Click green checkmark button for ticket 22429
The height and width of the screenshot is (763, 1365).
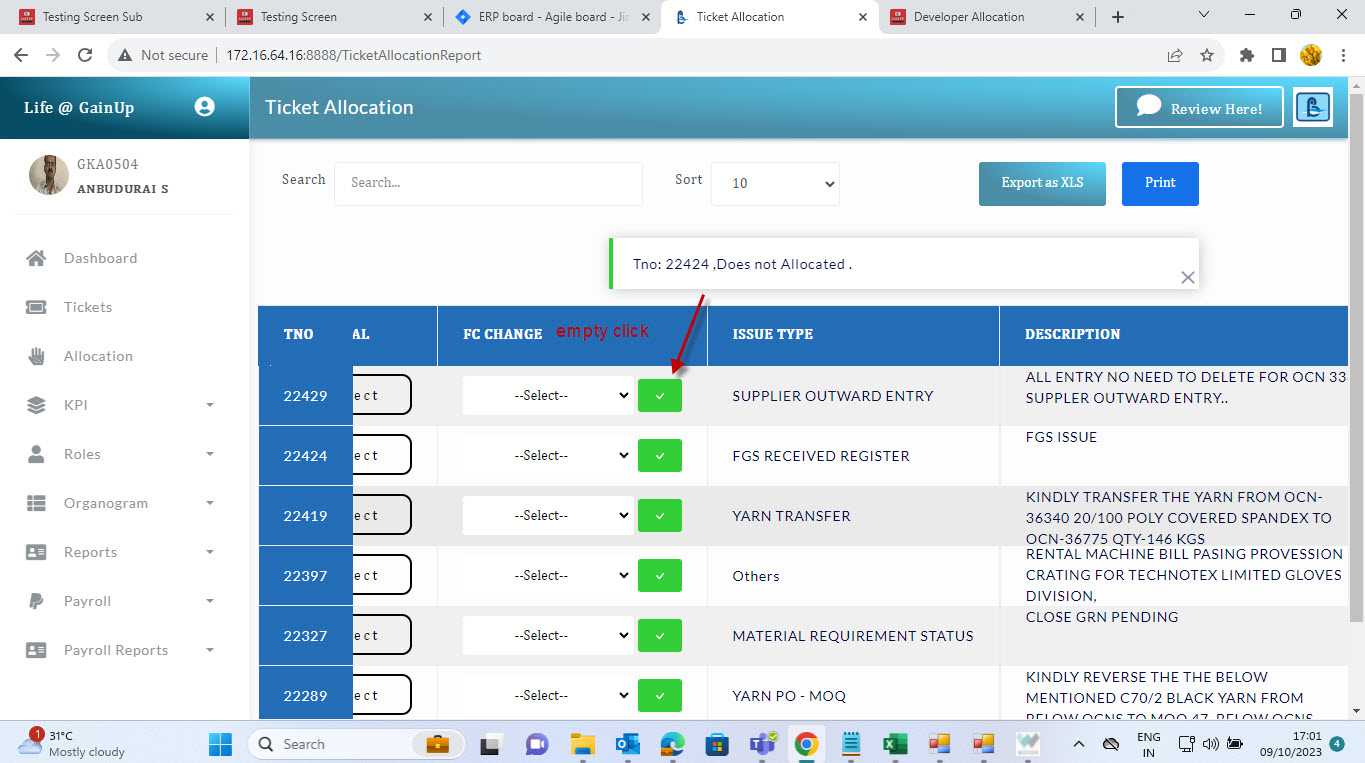(659, 396)
